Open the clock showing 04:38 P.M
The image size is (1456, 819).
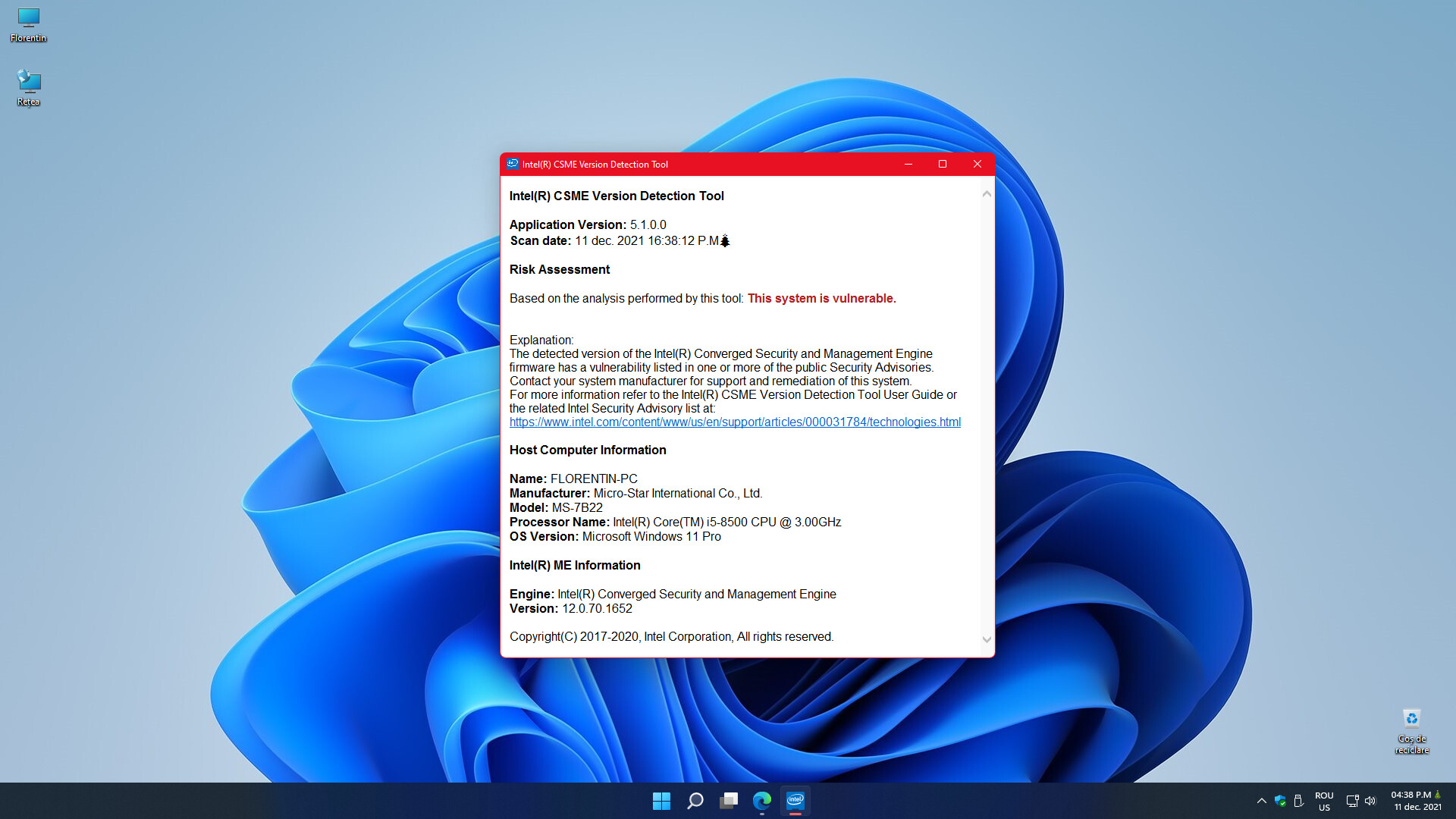[1417, 801]
